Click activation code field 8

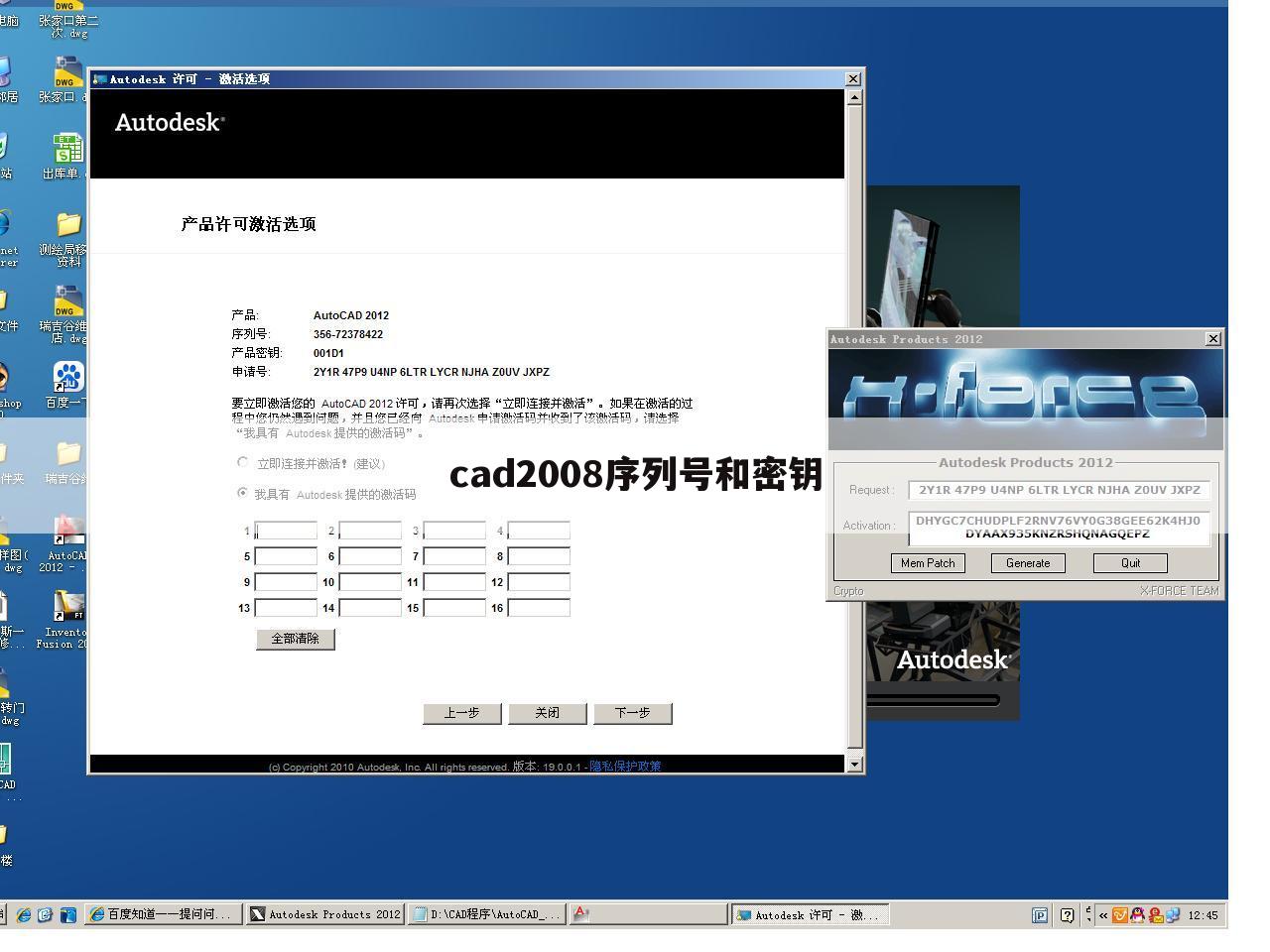tap(539, 556)
